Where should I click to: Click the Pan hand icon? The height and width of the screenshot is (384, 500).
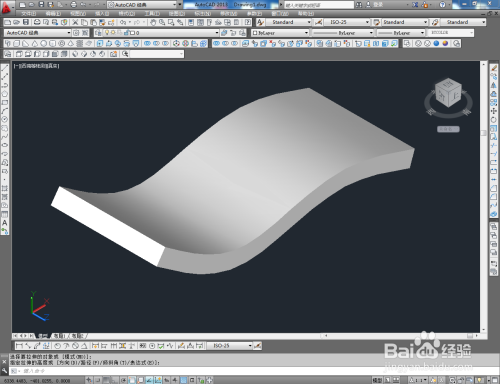point(153,22)
